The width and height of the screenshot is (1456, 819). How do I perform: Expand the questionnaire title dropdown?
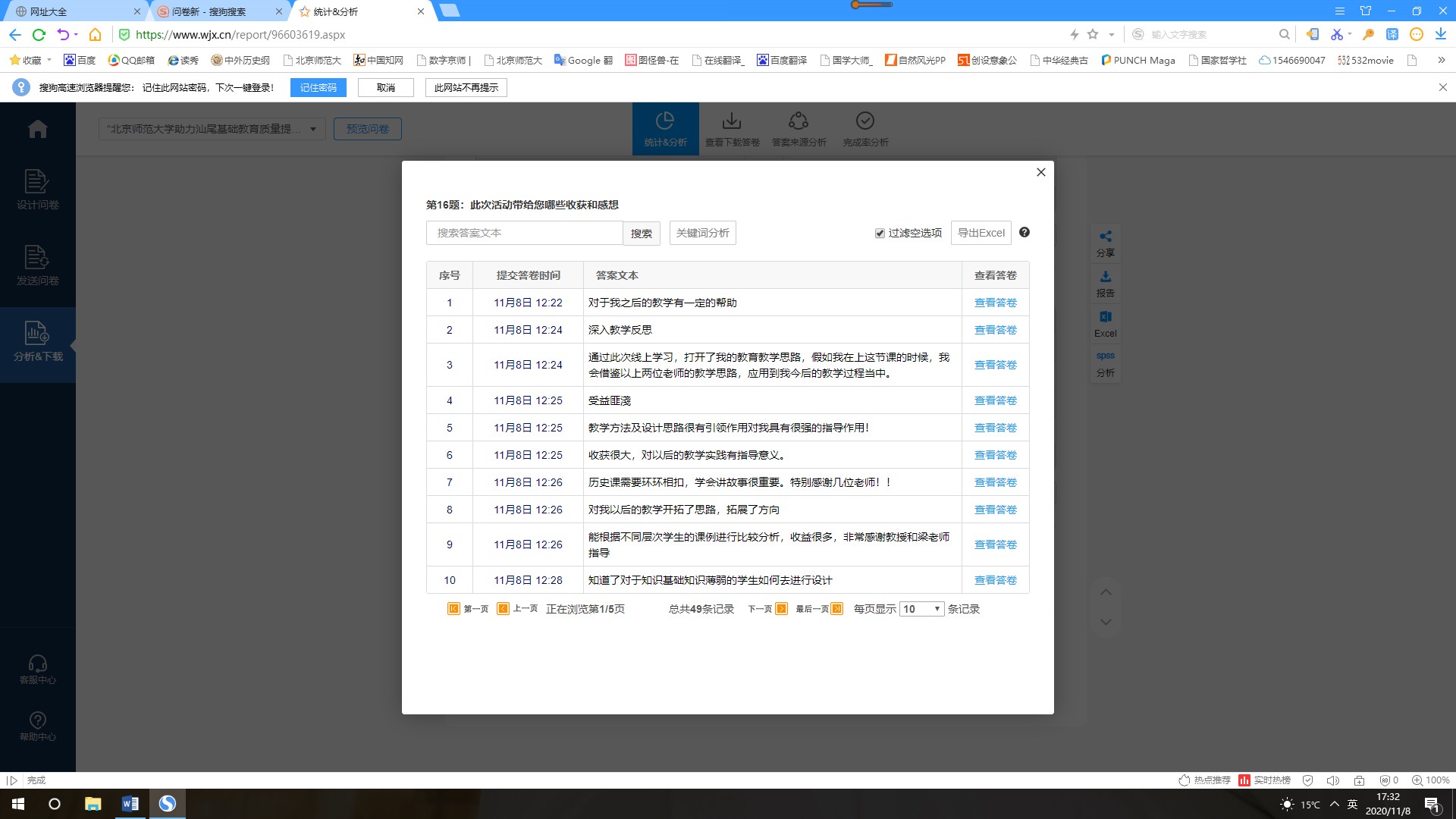point(212,129)
